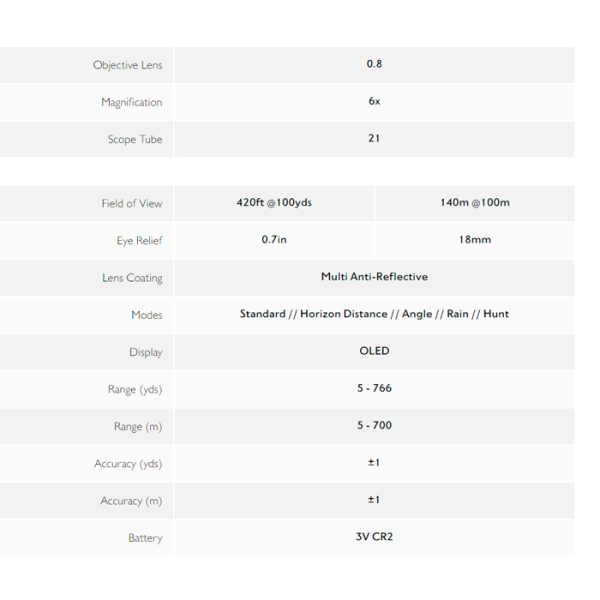Select the 5 - 766 yards range
The image size is (600, 600).
point(374,388)
